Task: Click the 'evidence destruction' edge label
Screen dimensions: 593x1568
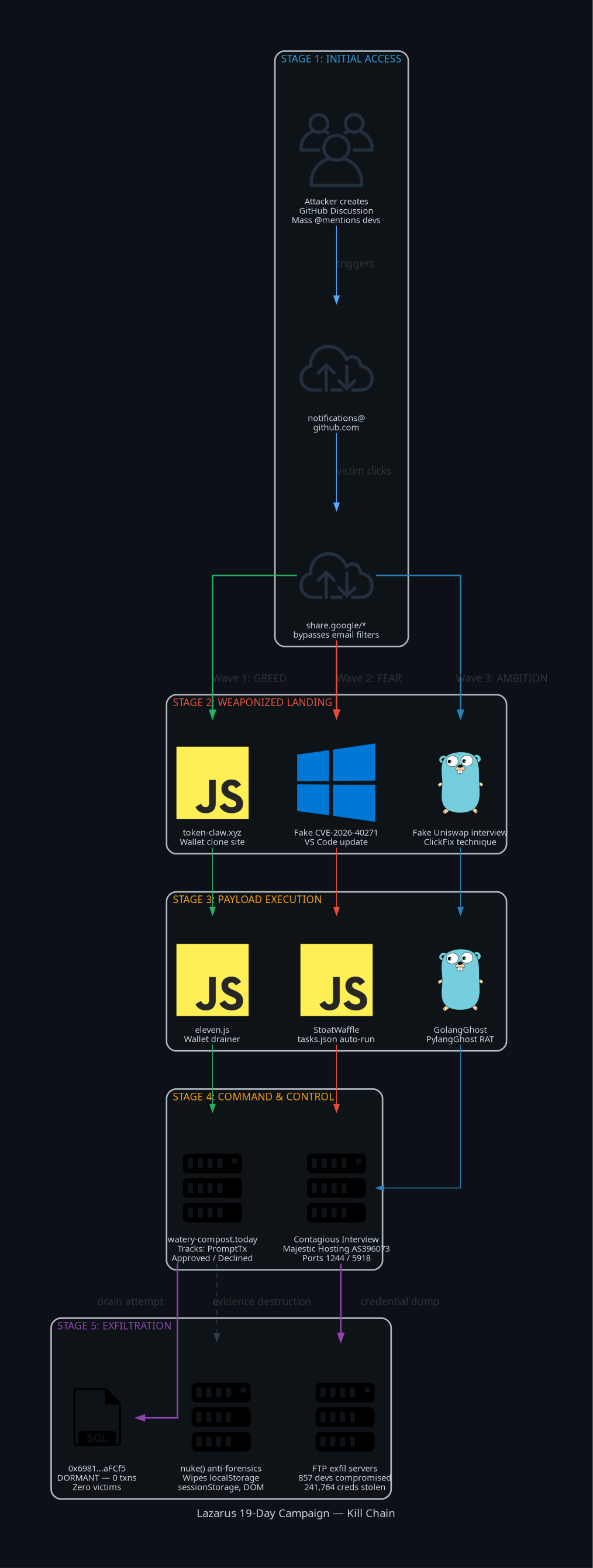Action: [x=262, y=1302]
